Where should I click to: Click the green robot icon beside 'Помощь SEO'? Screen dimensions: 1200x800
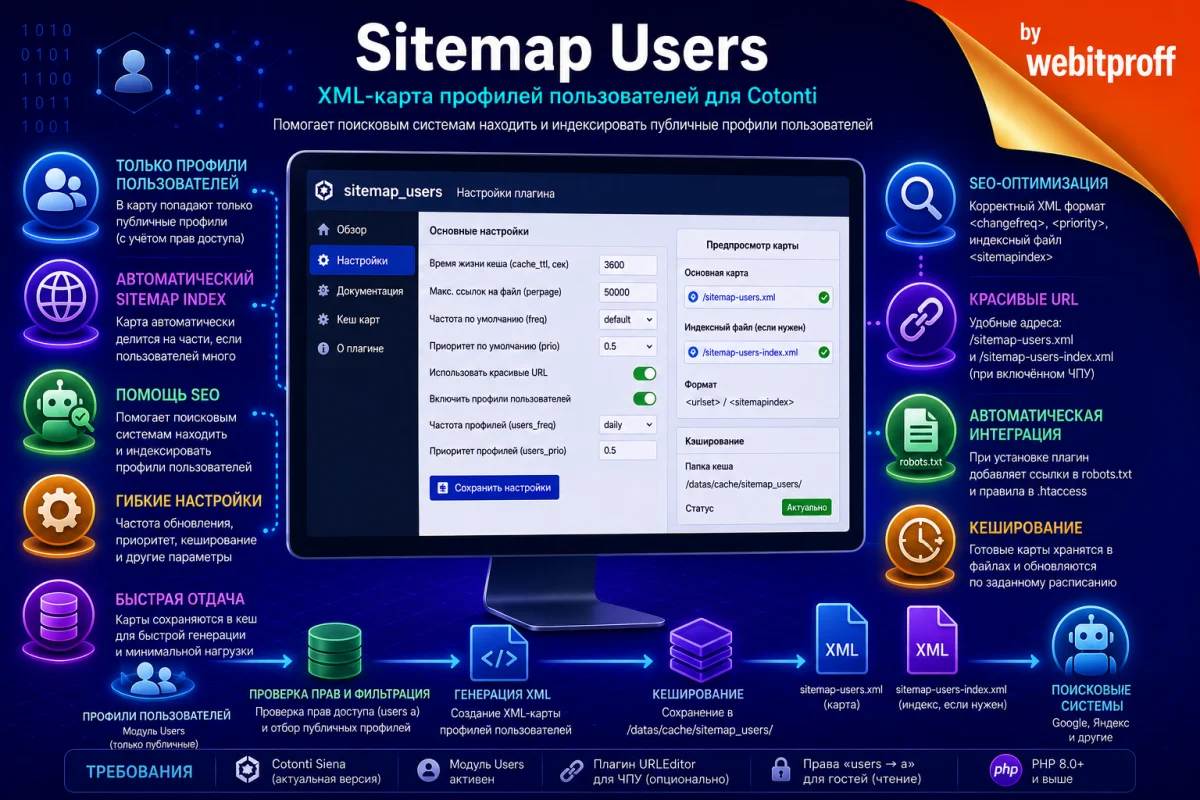(58, 412)
